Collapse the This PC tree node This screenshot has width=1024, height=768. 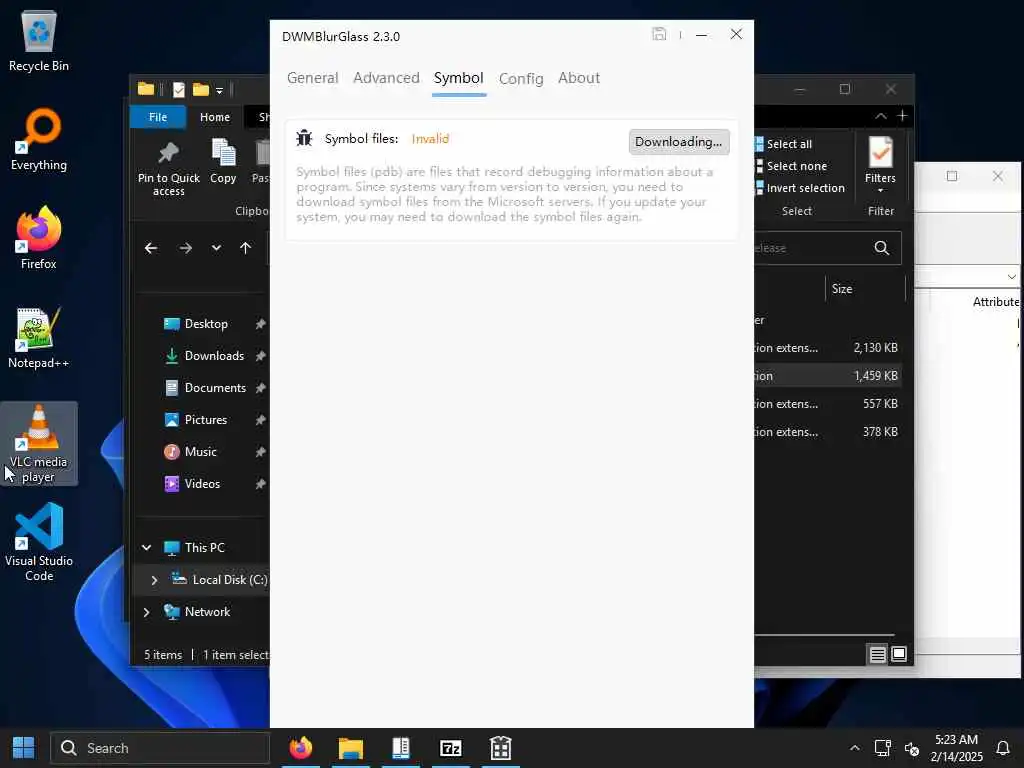tap(146, 548)
